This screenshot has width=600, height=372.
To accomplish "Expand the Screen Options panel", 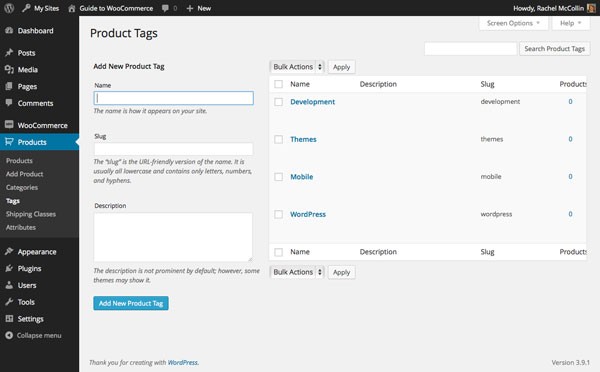I will point(514,23).
